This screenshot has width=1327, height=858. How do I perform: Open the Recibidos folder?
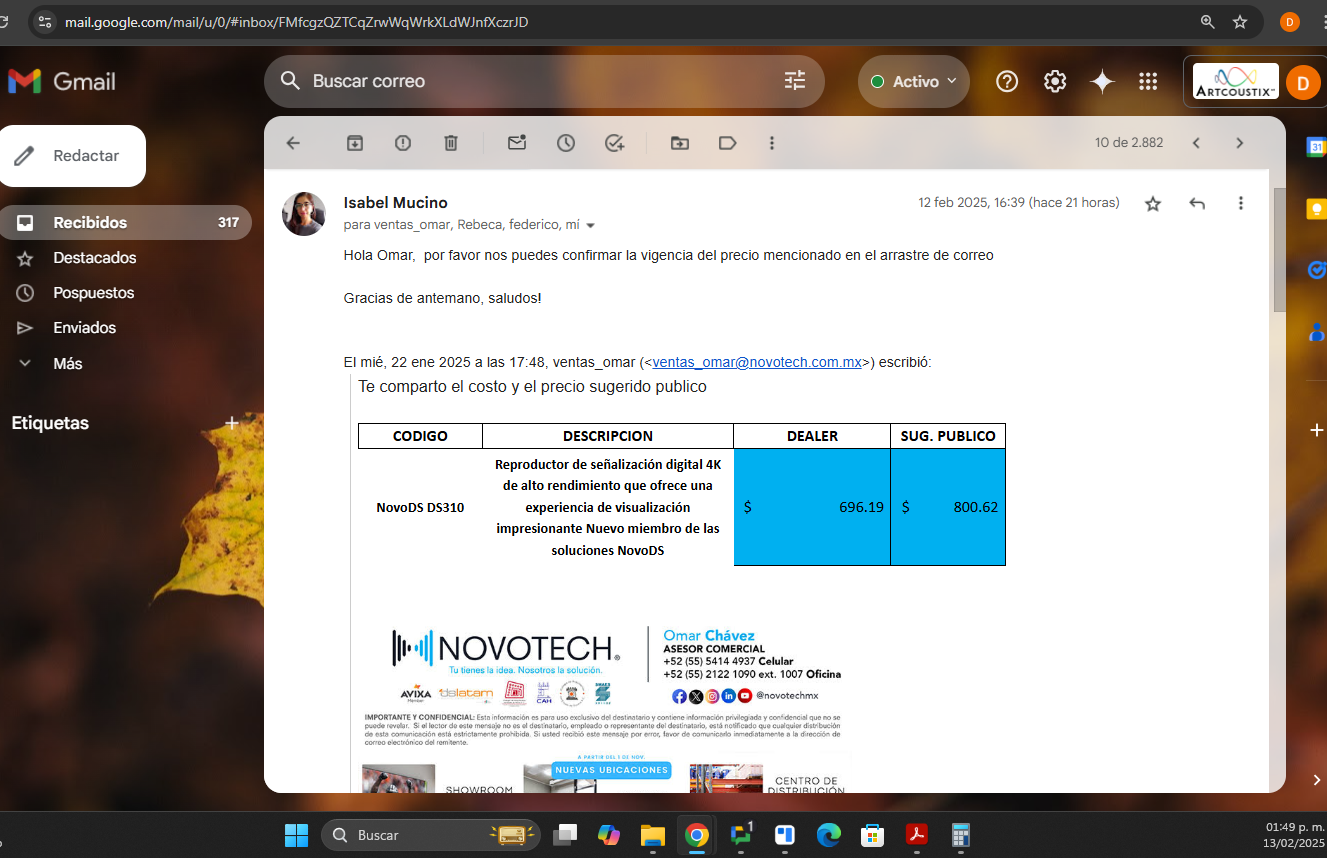[x=125, y=222]
